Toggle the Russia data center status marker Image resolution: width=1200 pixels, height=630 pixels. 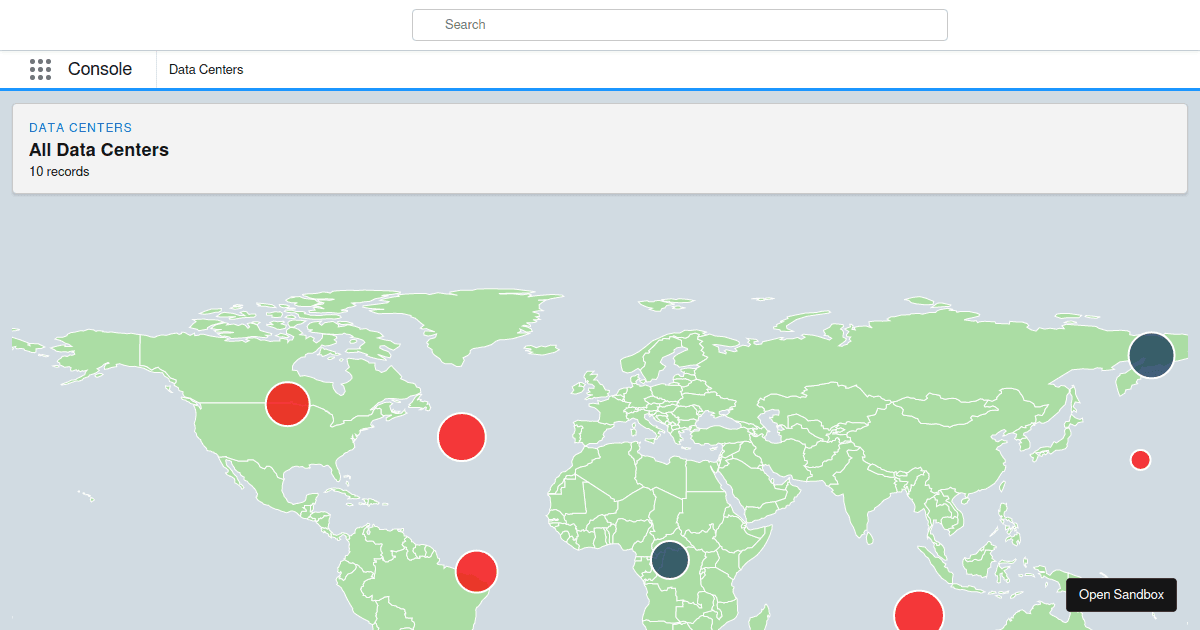pos(1151,355)
